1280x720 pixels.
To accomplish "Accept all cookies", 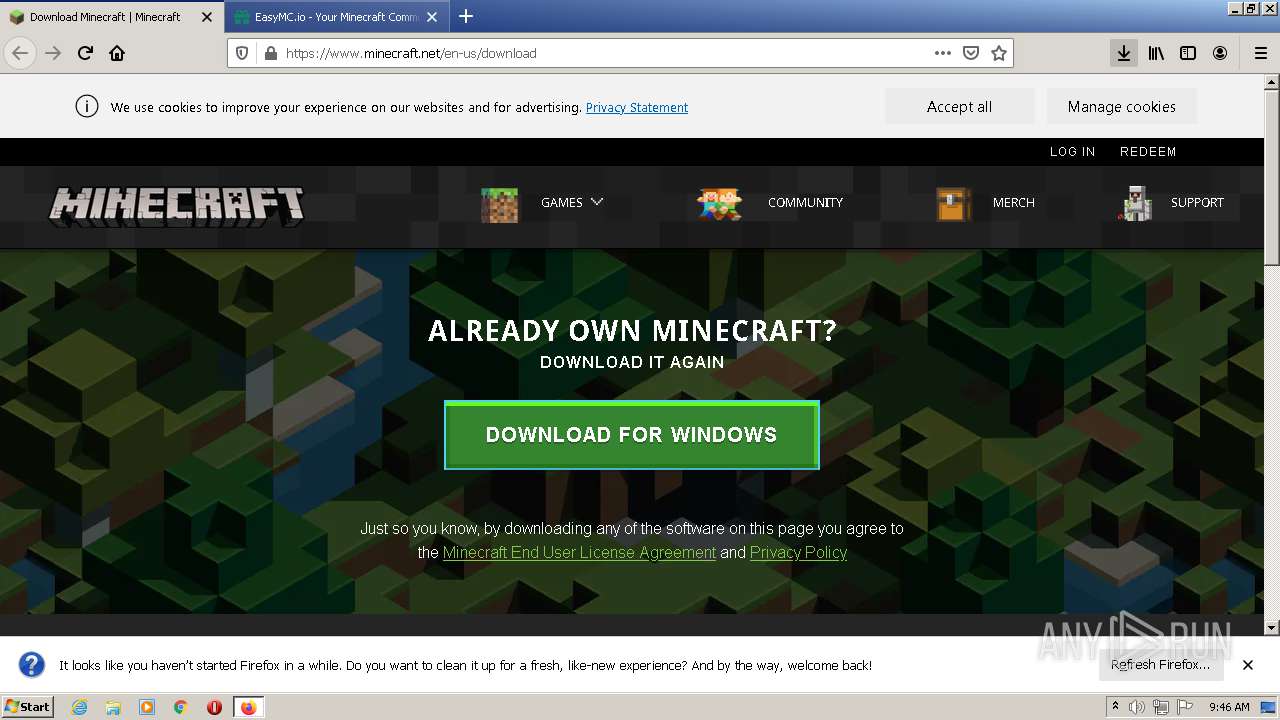I will [x=959, y=106].
